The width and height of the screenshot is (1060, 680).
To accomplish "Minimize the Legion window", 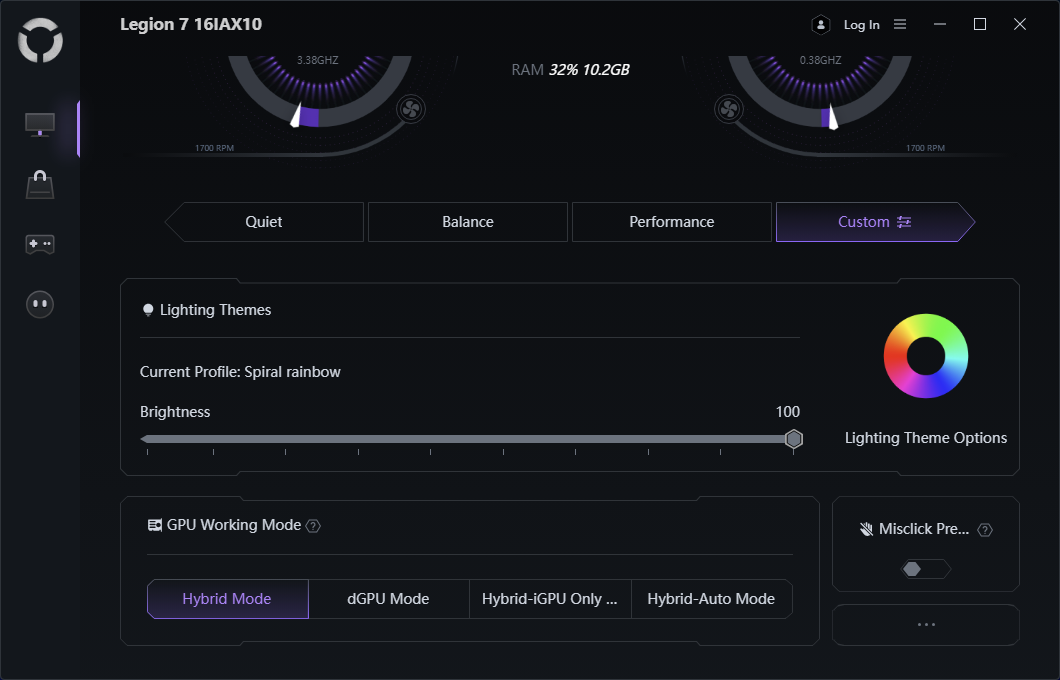I will pyautogui.click(x=940, y=24).
